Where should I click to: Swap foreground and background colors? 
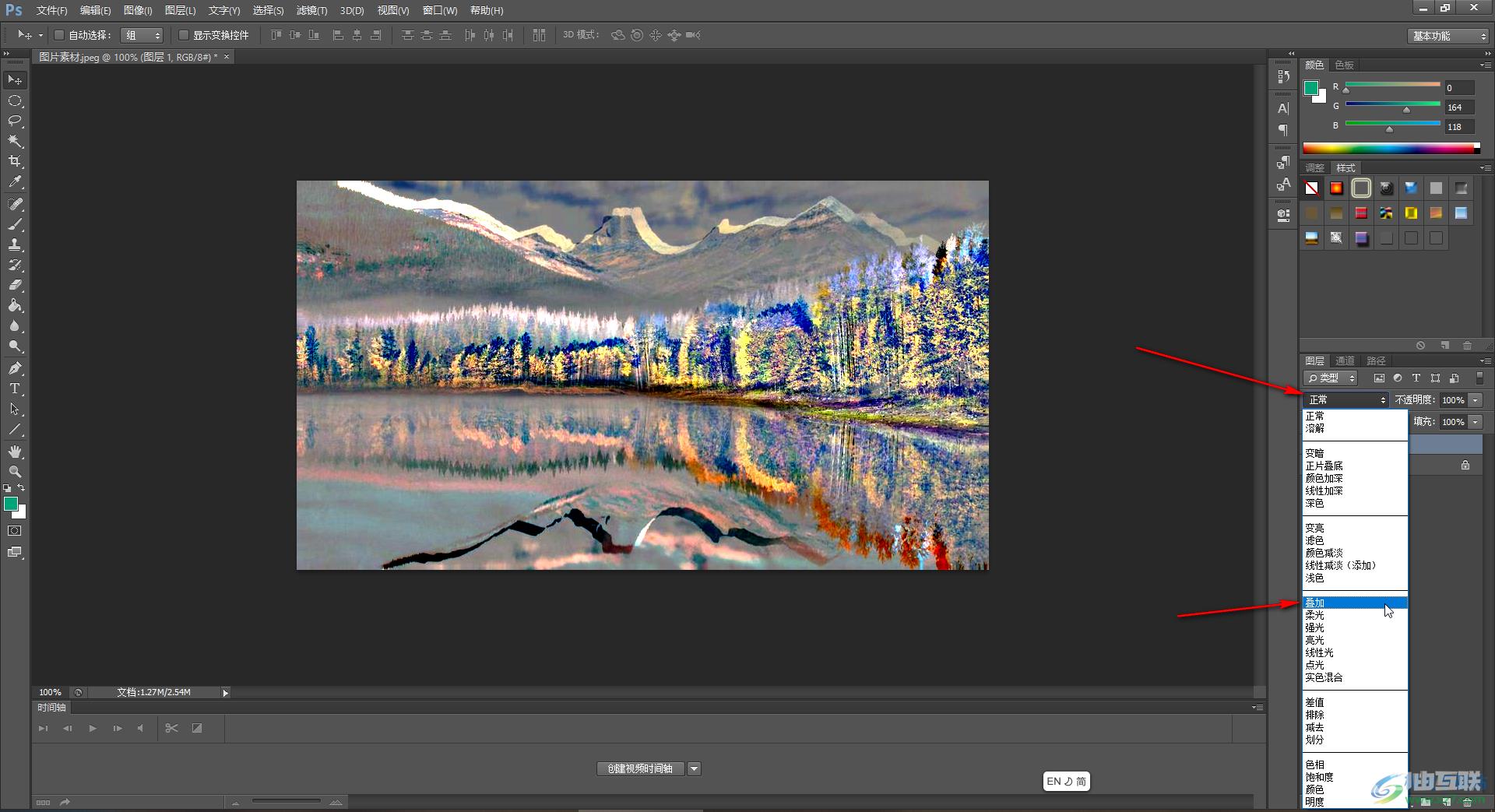[x=22, y=488]
